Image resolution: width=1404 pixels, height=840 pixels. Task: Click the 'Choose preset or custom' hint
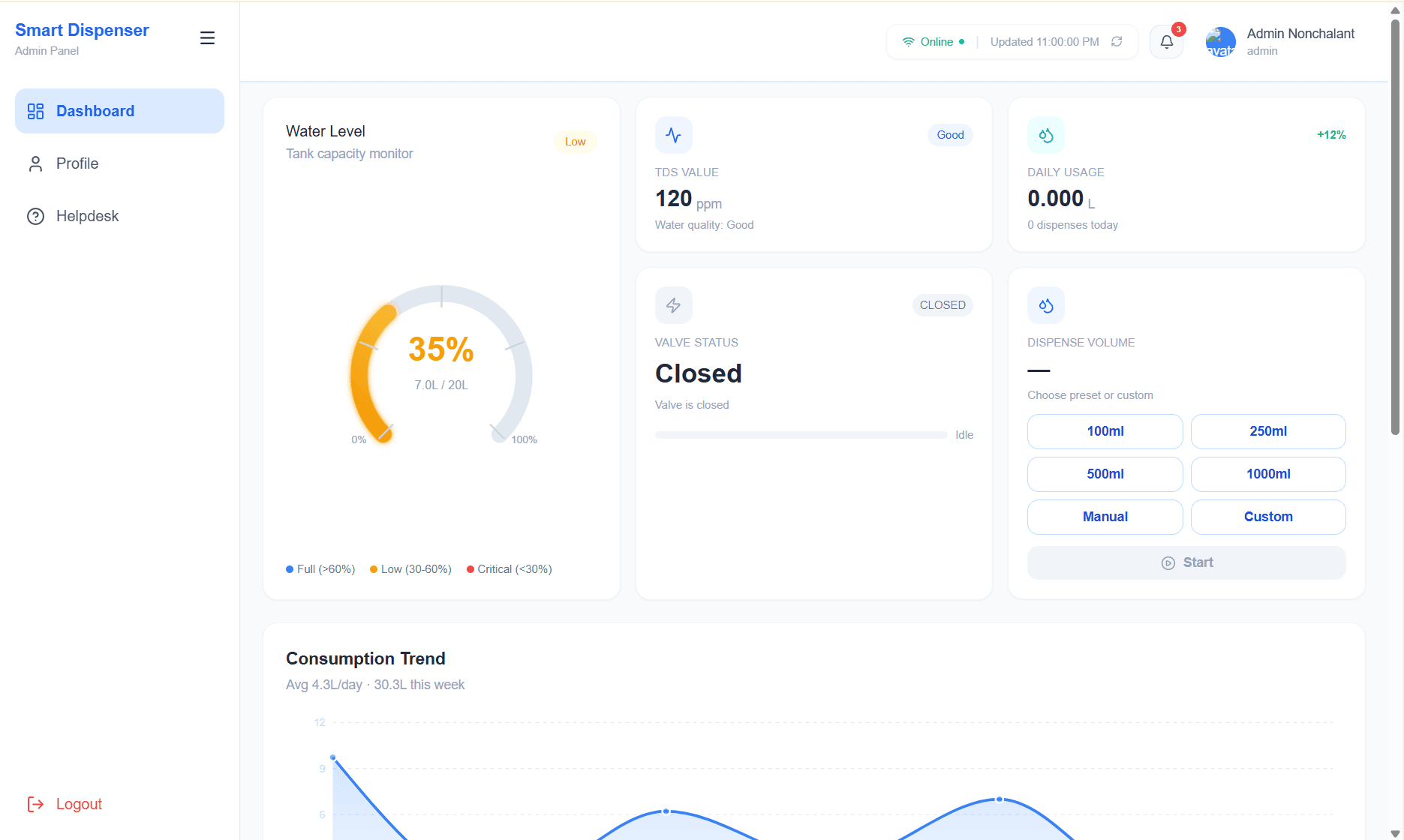pyautogui.click(x=1090, y=395)
